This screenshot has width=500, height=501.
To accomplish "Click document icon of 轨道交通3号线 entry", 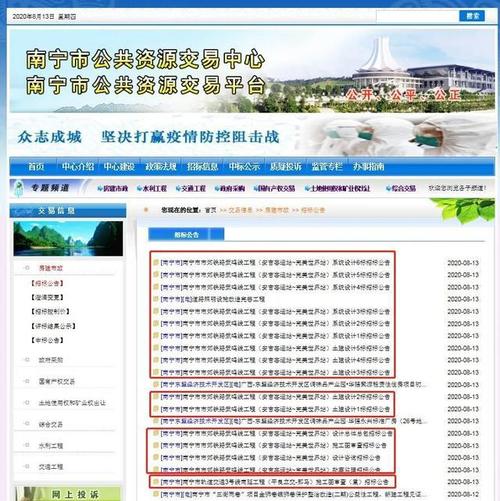I will click(155, 482).
